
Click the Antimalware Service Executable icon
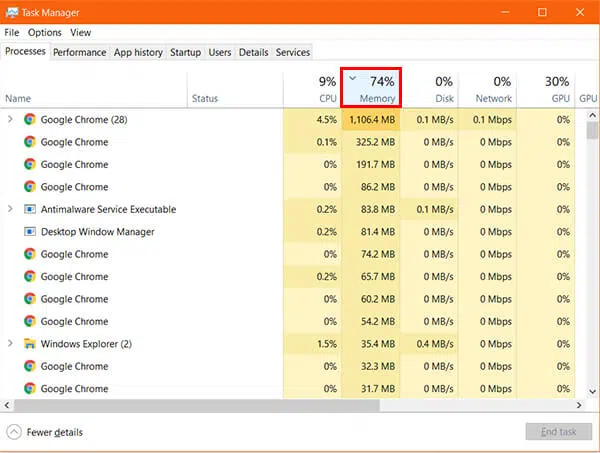[30, 210]
